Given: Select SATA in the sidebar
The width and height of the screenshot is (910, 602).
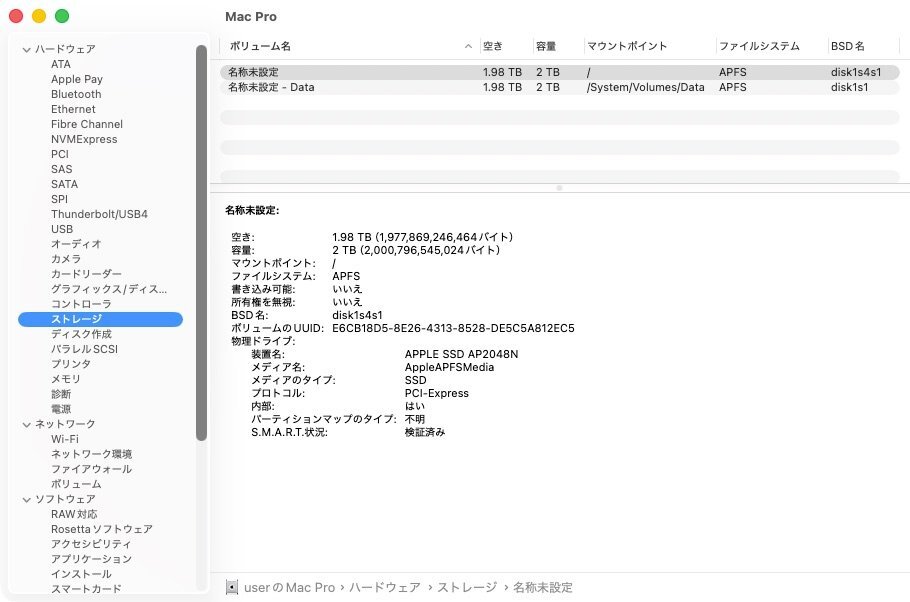Looking at the screenshot, I should click(64, 184).
